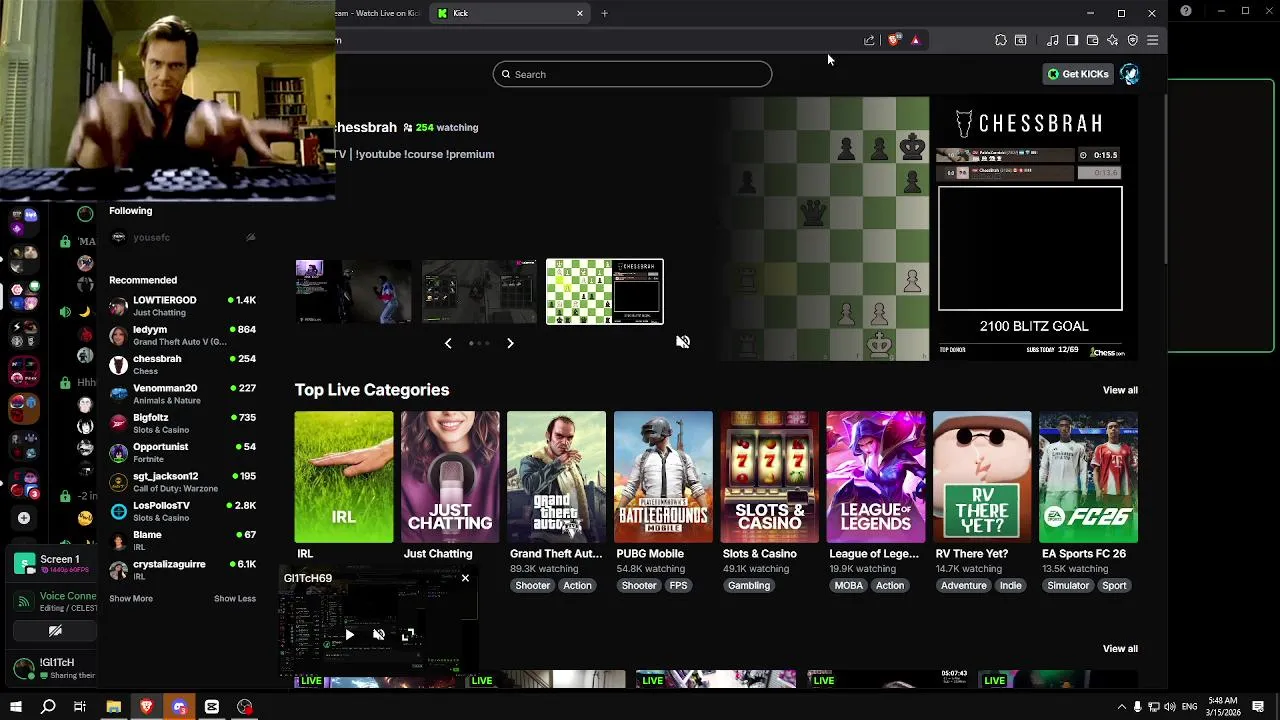1280x720 pixels.
Task: Click the second View all link below
Action: [x=1120, y=649]
